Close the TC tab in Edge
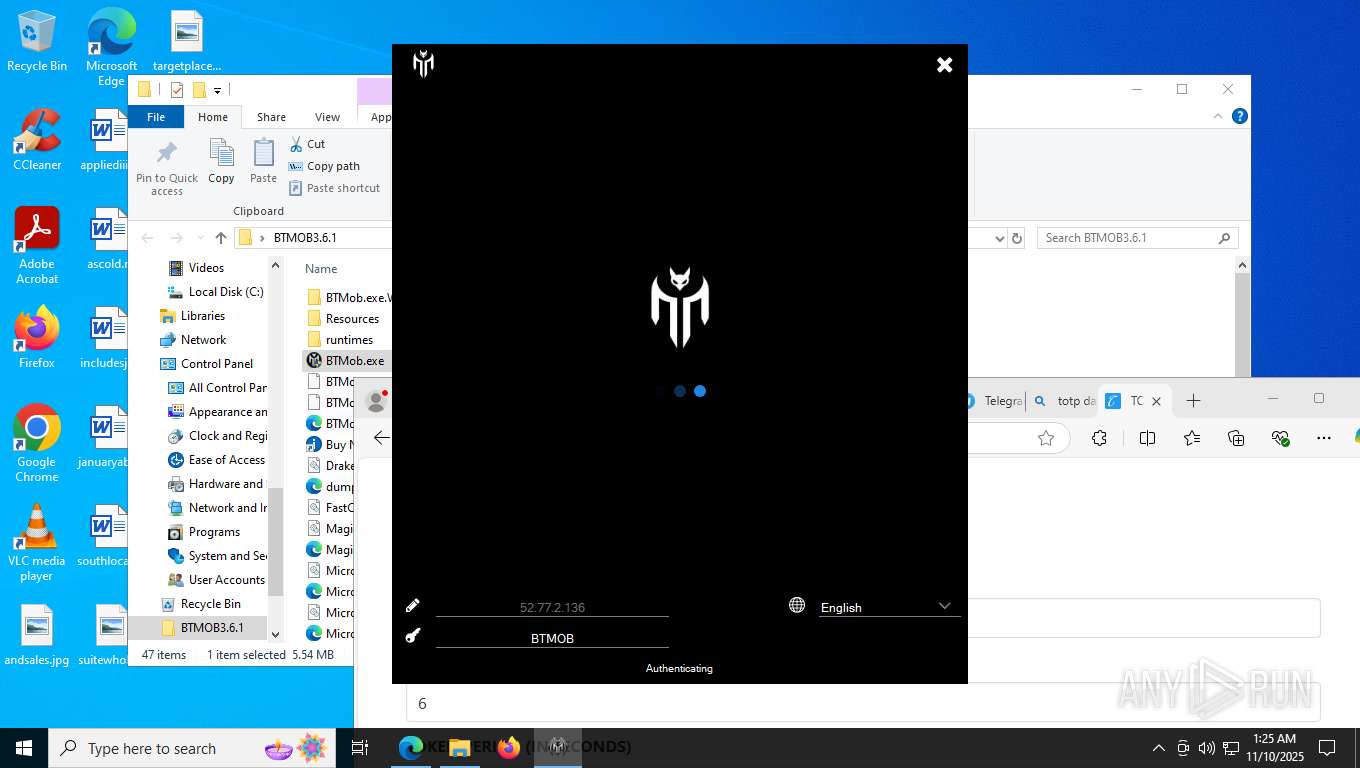 pos(1156,401)
